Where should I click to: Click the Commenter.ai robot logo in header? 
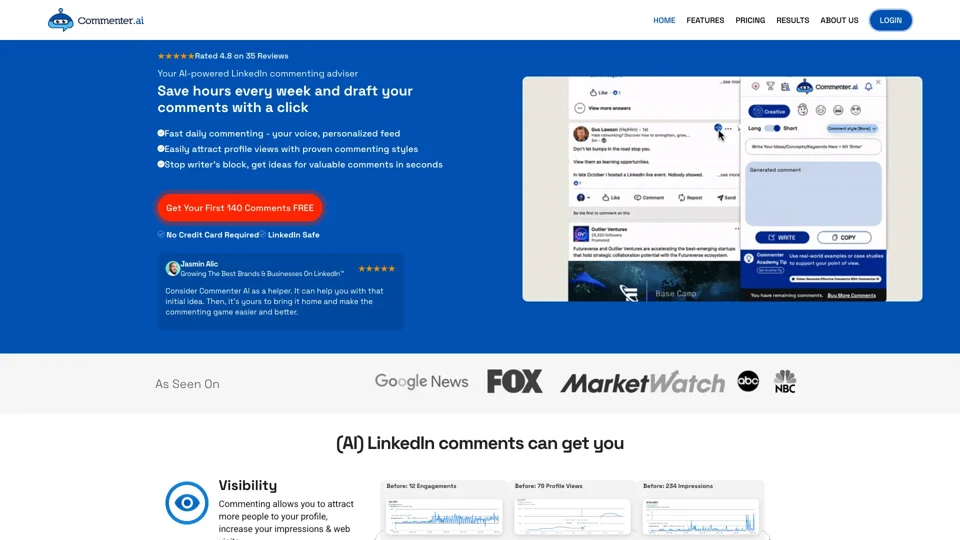[x=61, y=20]
